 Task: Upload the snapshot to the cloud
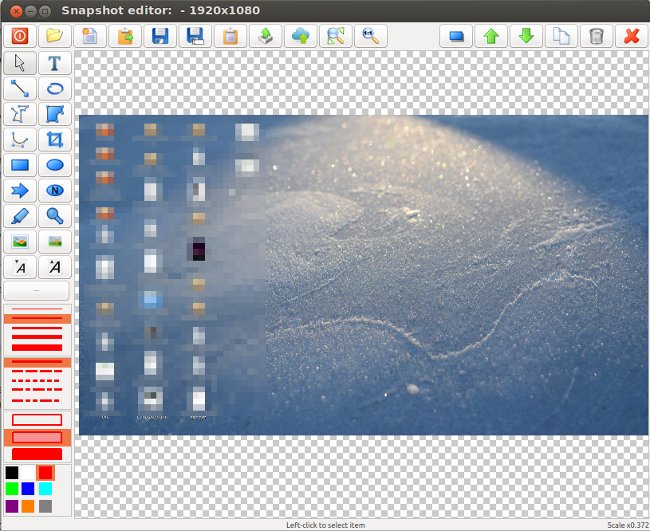pyautogui.click(x=301, y=36)
